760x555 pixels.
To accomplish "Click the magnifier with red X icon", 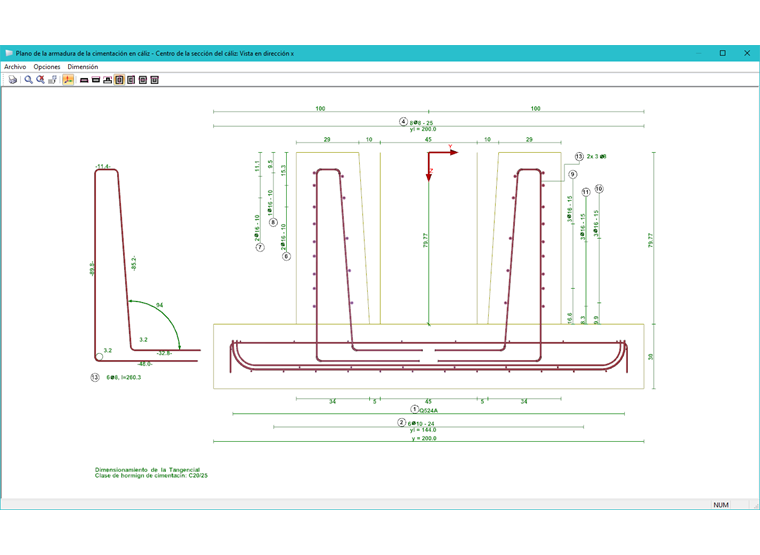I will (x=40, y=80).
